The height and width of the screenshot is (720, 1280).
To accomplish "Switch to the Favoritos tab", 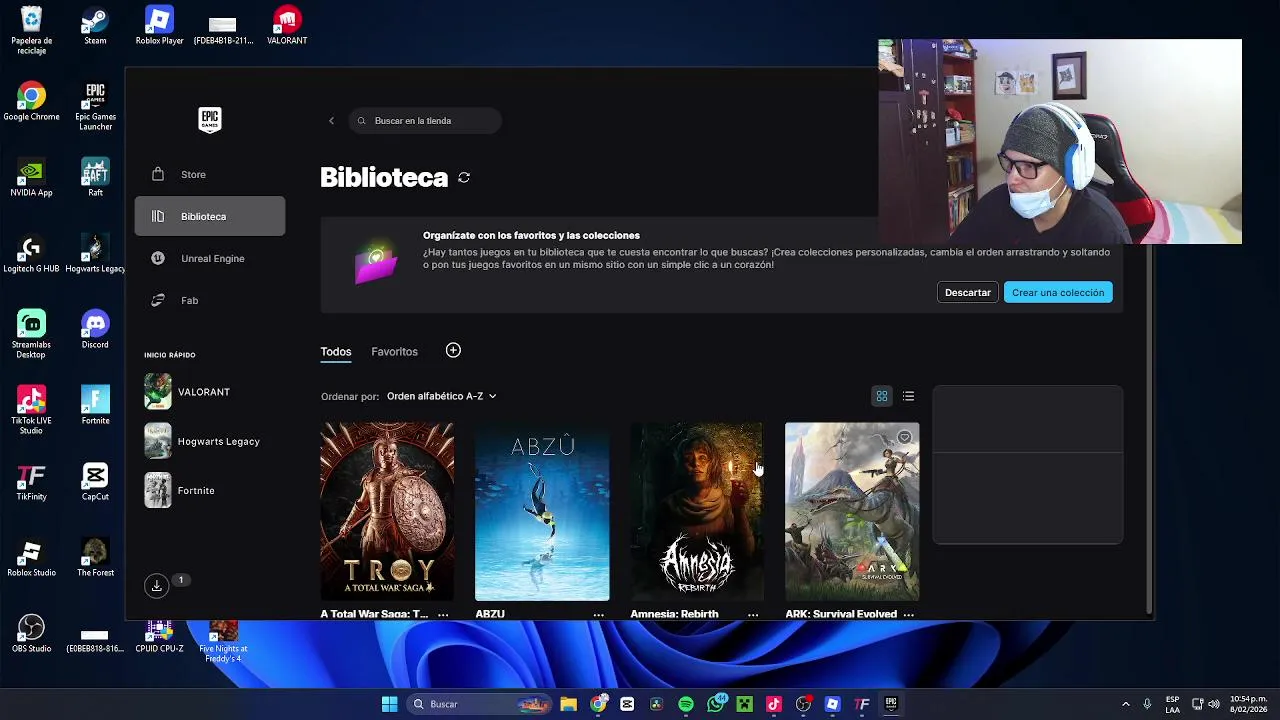I will [x=394, y=352].
